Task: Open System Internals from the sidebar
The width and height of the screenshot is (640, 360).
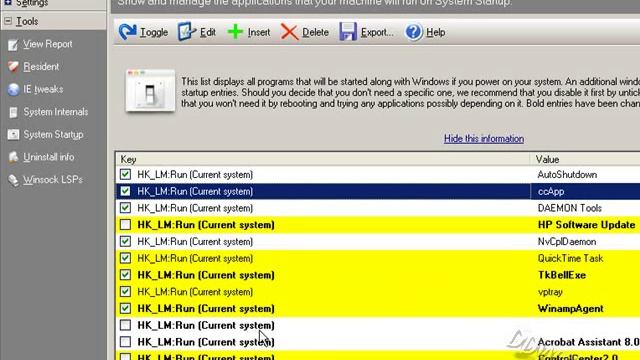Action: pyautogui.click(x=56, y=112)
